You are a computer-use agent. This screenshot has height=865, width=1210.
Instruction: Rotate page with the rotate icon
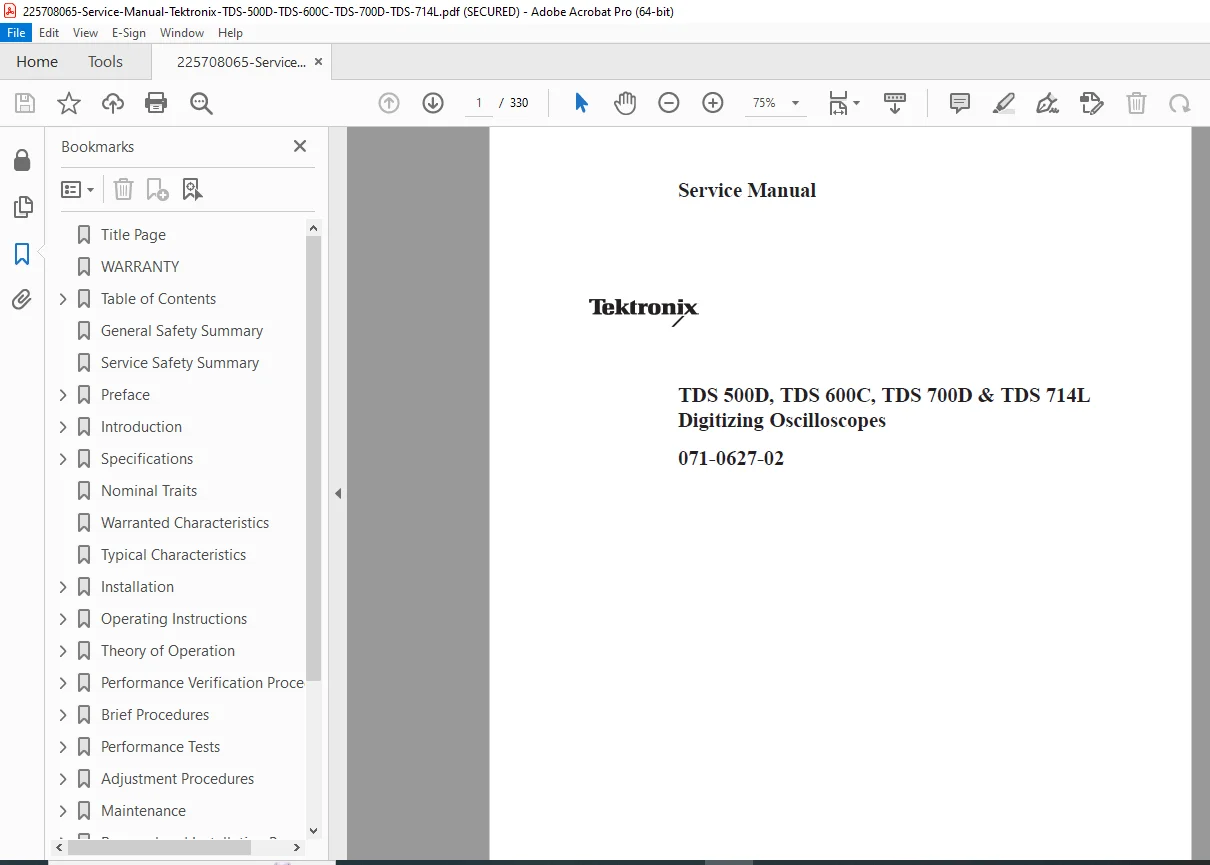tap(1180, 103)
